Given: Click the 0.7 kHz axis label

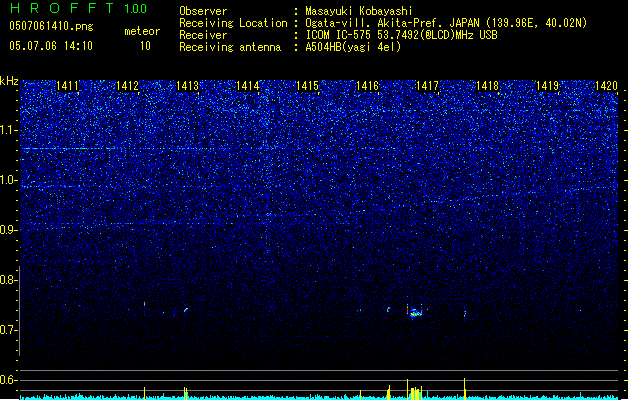Looking at the screenshot, I should (x=9, y=330).
